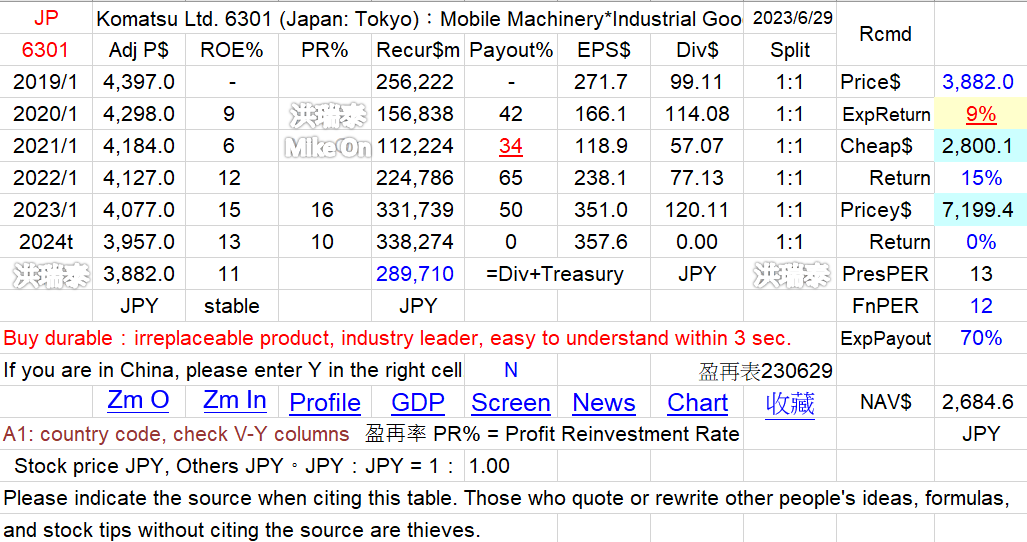
Task: Open the Screen link
Action: [x=511, y=403]
